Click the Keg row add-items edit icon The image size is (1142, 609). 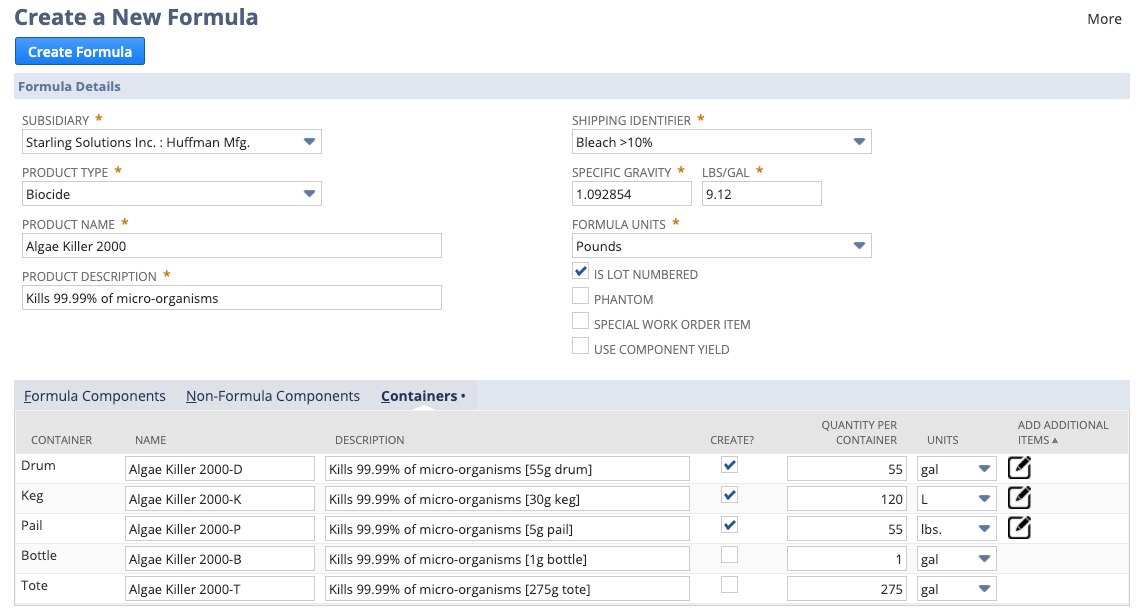pos(1019,497)
